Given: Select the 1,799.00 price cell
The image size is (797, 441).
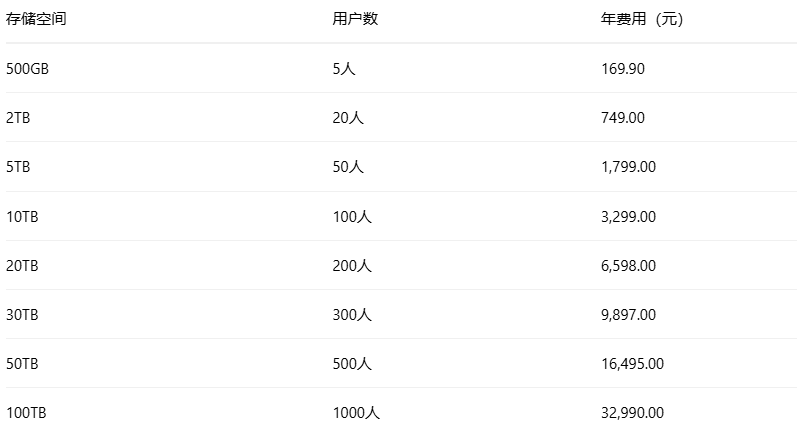Looking at the screenshot, I should click(x=628, y=167).
